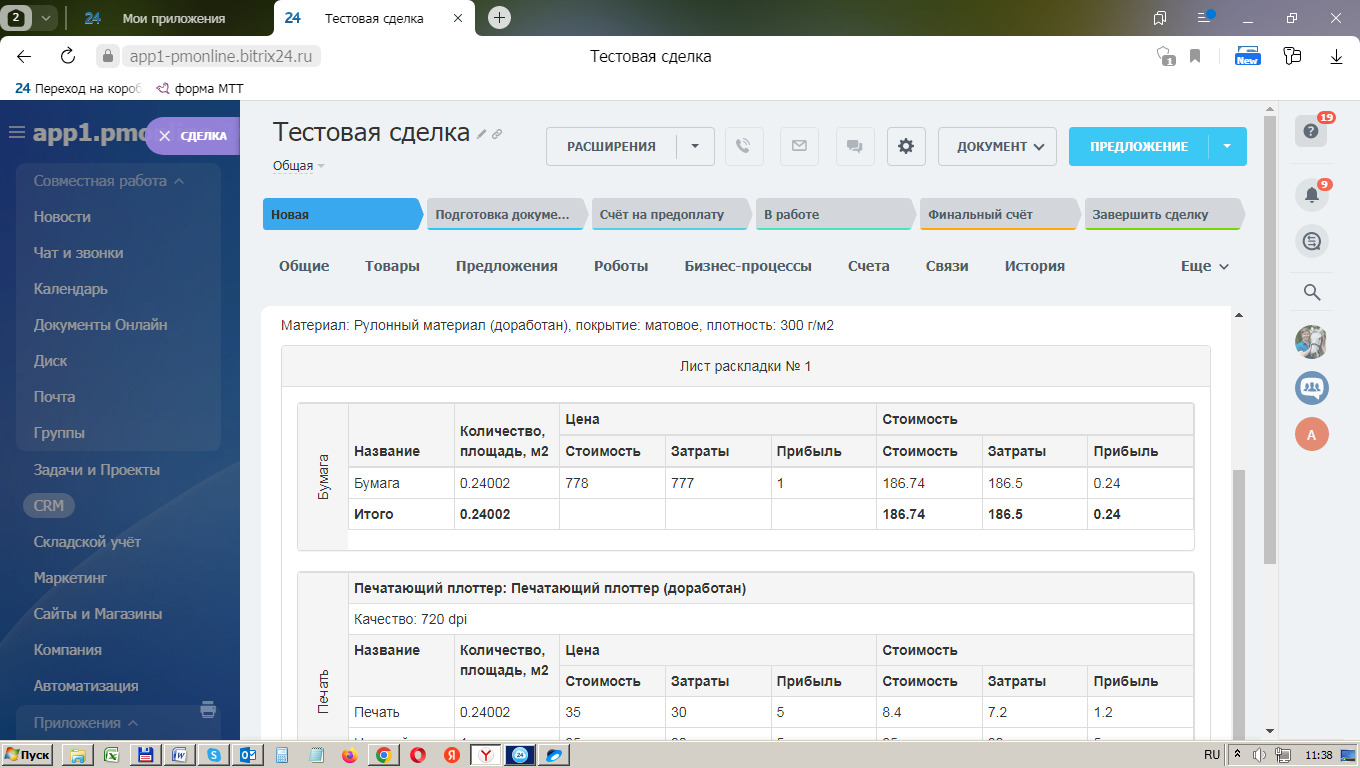Open the chat bubbles icon button

854,146
